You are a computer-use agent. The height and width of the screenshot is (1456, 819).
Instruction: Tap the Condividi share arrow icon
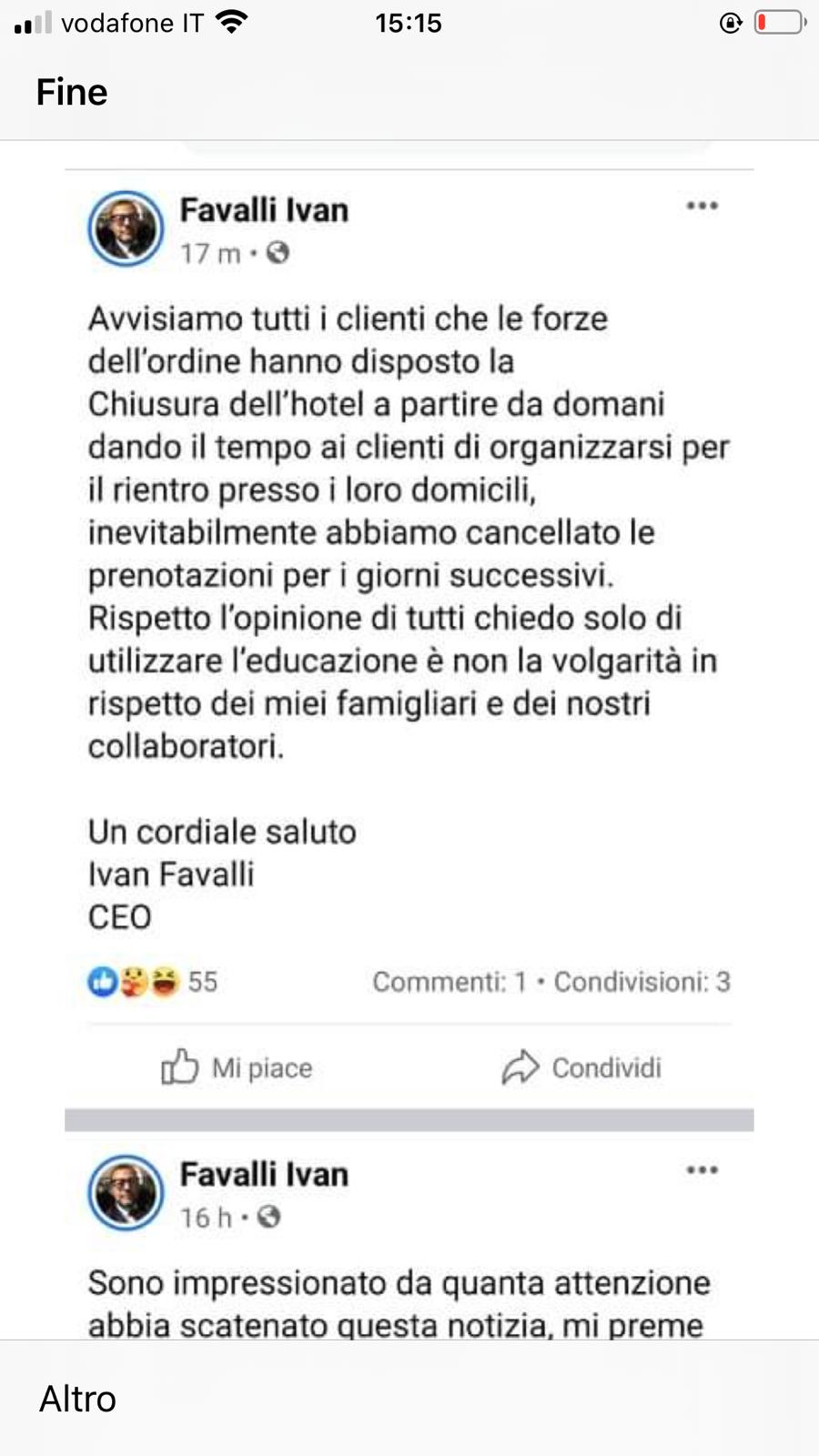[521, 1067]
